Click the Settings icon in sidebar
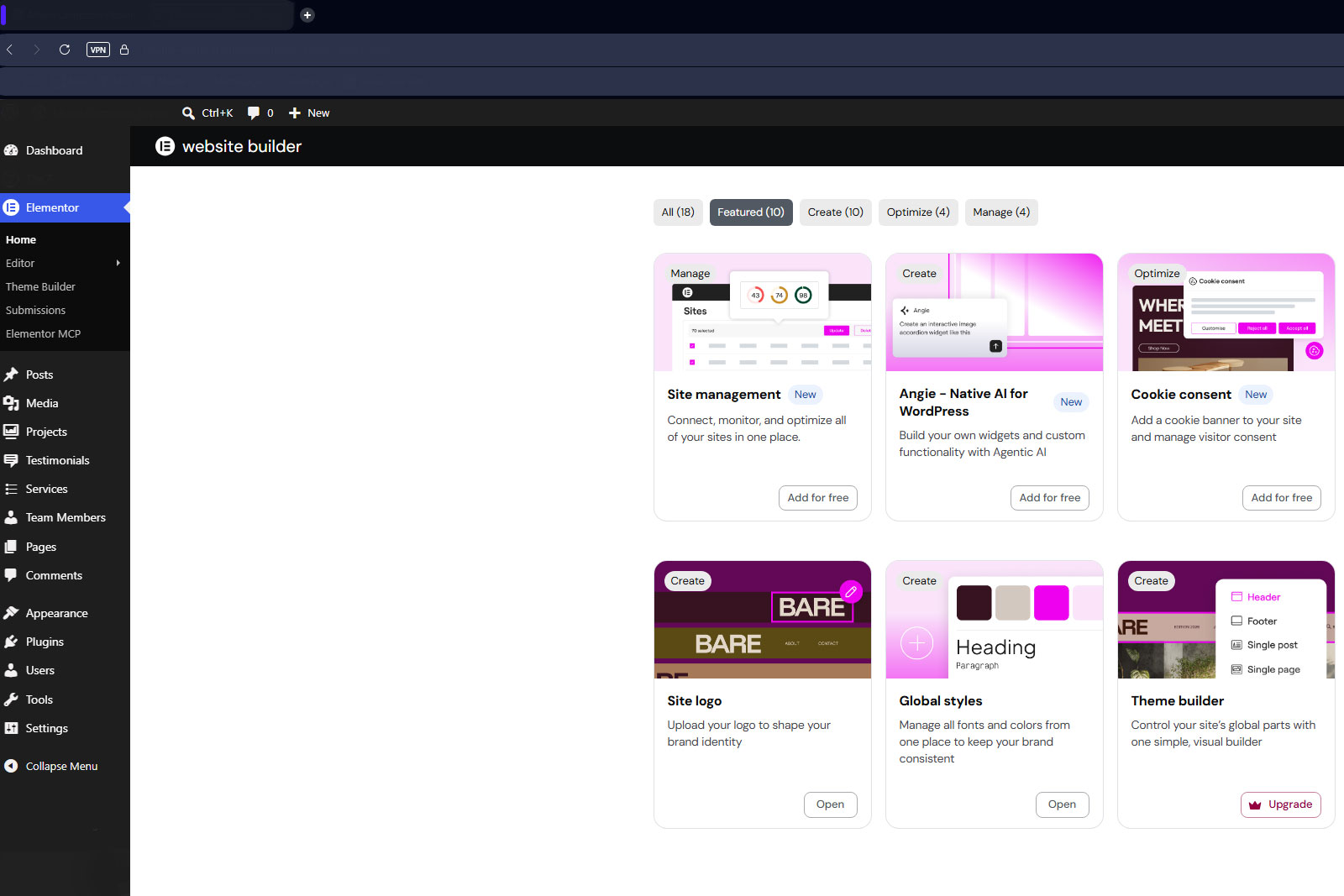1344x896 pixels. [11, 728]
